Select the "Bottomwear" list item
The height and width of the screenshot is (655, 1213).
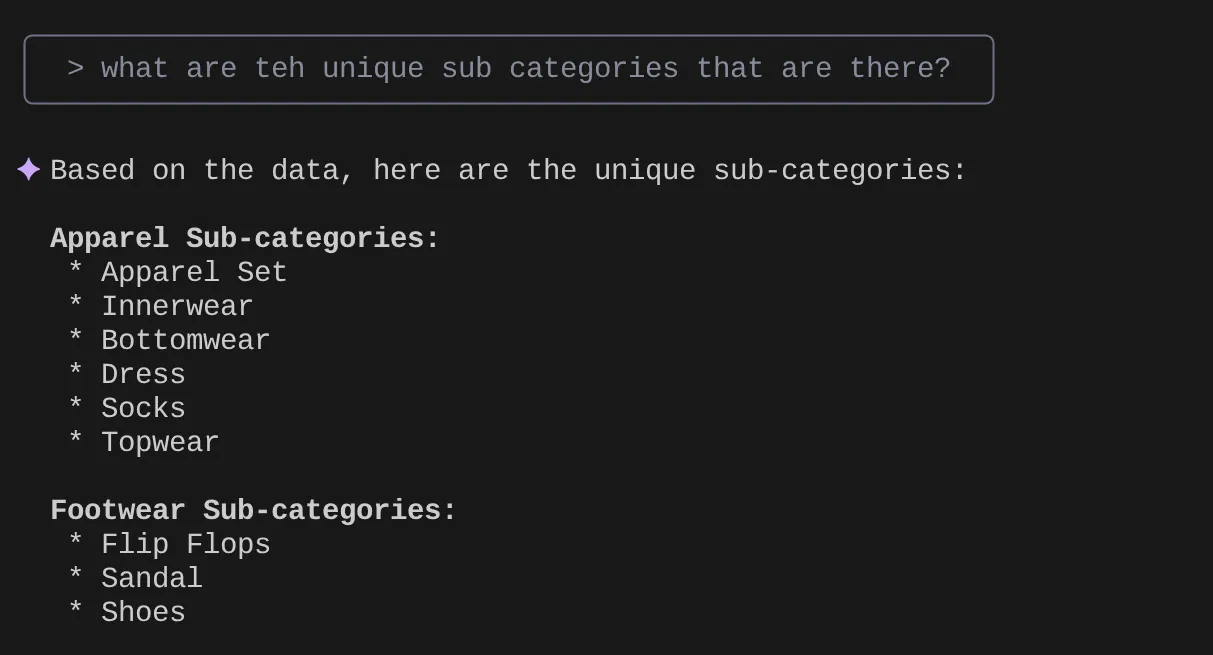(185, 340)
